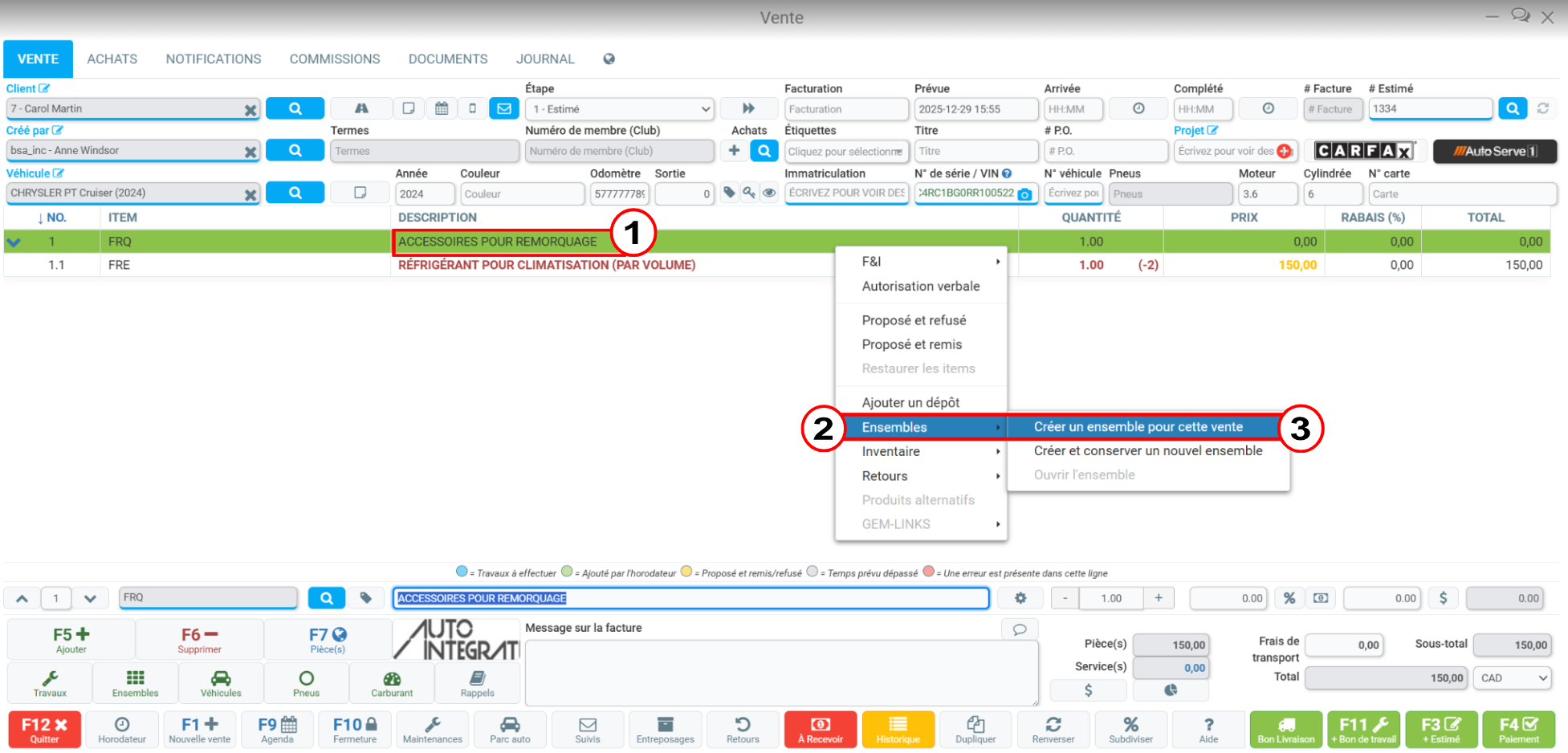Click the red F12 Quitter button
Image resolution: width=1568 pixels, height=753 pixels.
coord(44,729)
